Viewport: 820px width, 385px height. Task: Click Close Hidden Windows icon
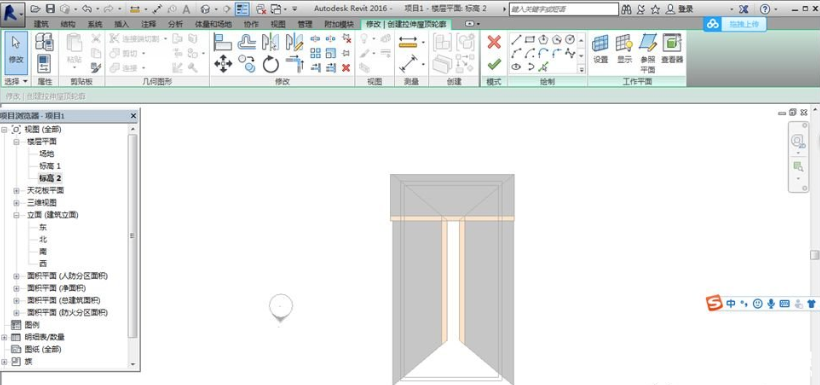point(260,9)
